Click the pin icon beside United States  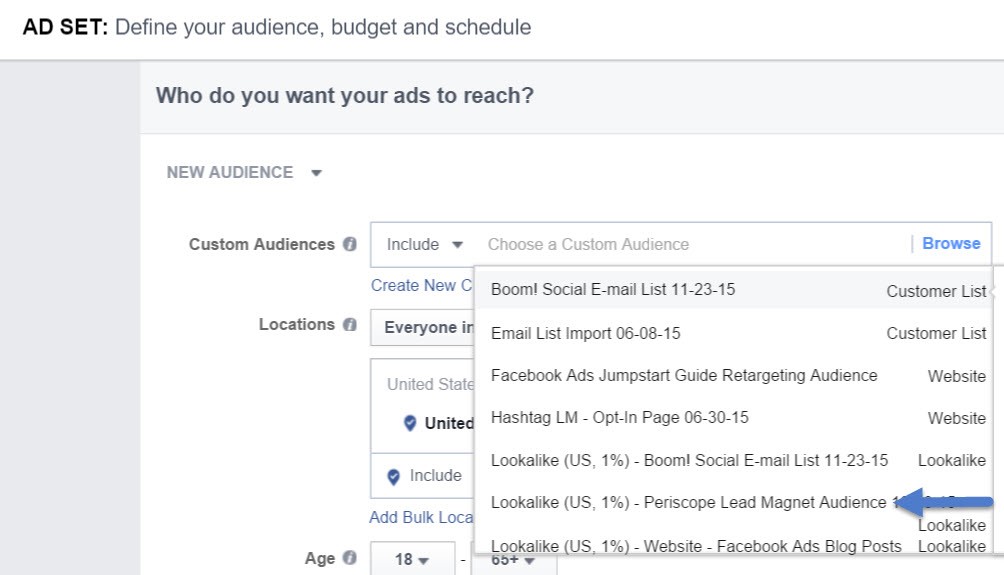(410, 423)
